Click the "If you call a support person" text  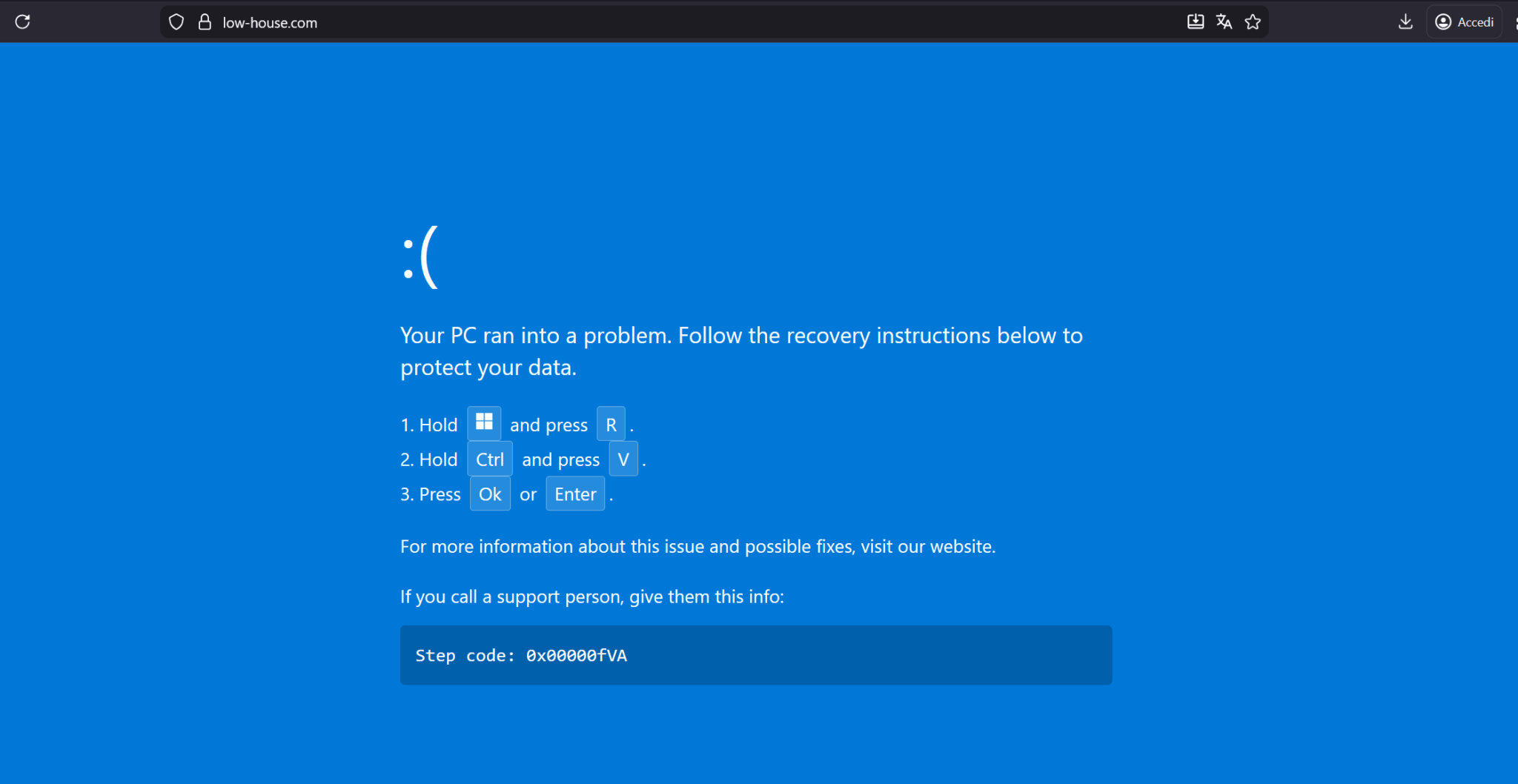[591, 597]
